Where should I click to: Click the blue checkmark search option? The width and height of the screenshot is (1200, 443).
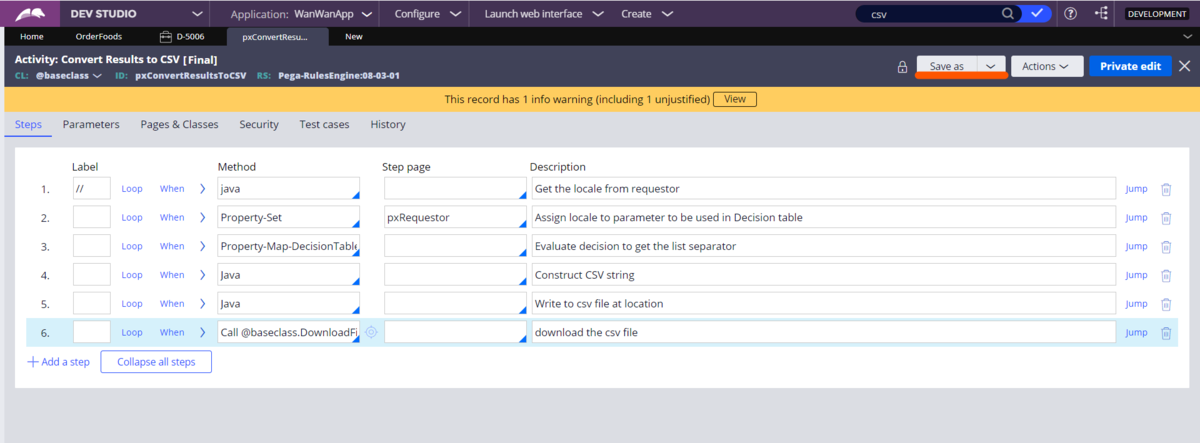pyautogui.click(x=1038, y=14)
